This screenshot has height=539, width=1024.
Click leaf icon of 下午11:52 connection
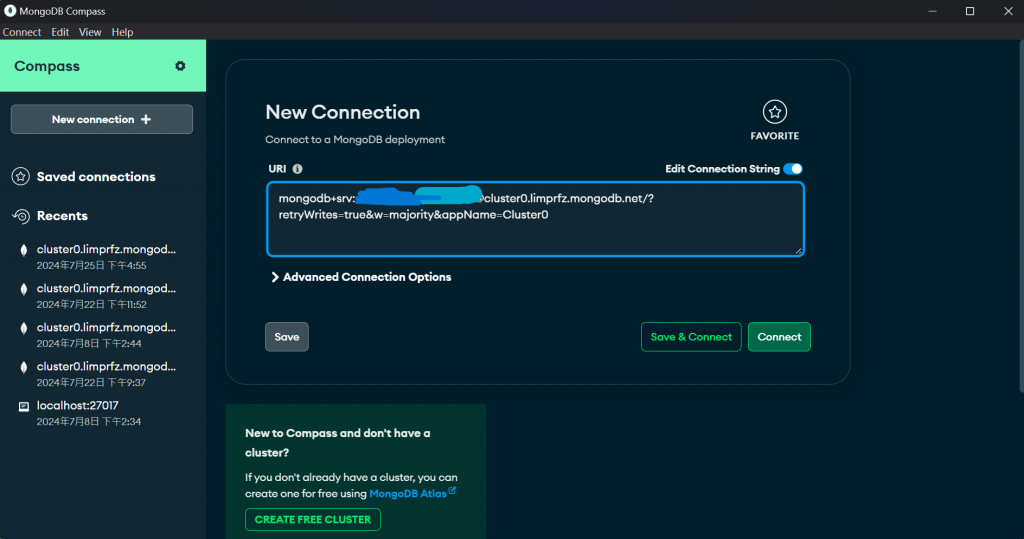tap(24, 289)
